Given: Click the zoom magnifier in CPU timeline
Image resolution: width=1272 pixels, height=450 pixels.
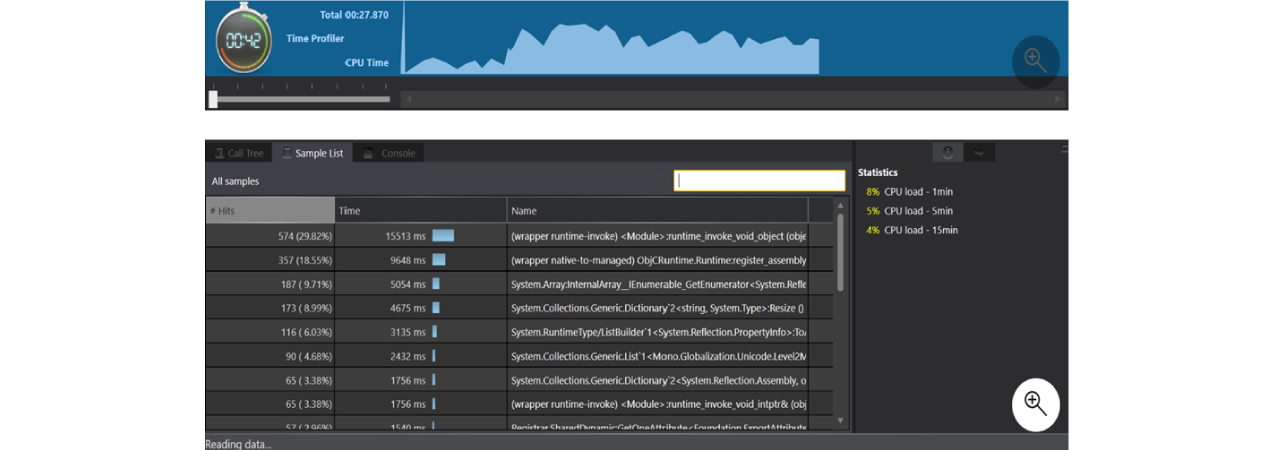Looking at the screenshot, I should click(x=1035, y=60).
